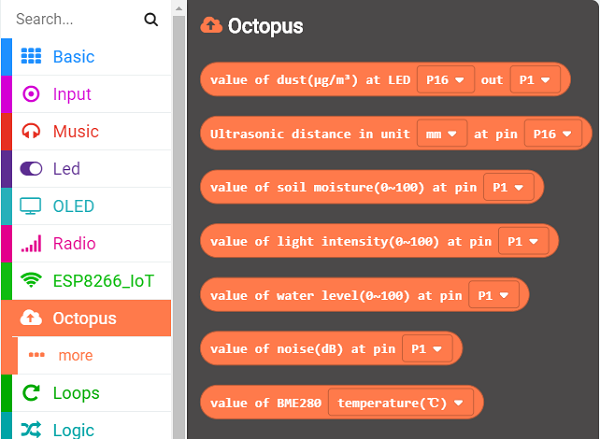This screenshot has height=439, width=600.
Task: Click the Loops refresh arrow icon
Action: 31,393
